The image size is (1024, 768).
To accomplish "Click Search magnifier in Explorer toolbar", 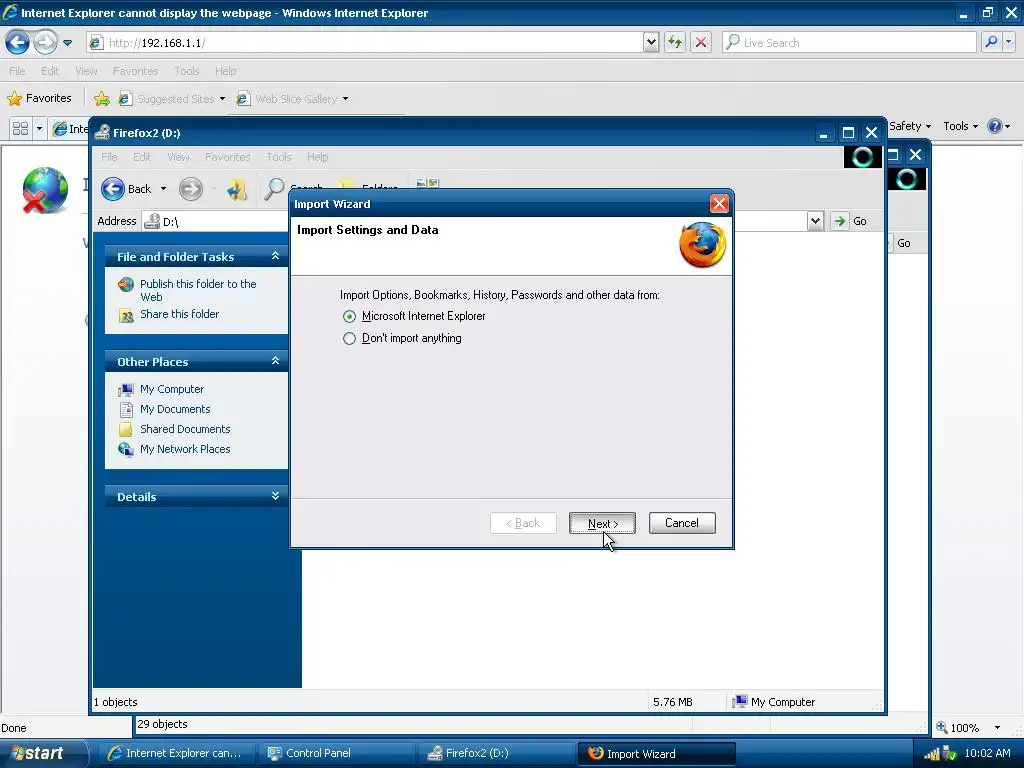I will click(274, 189).
